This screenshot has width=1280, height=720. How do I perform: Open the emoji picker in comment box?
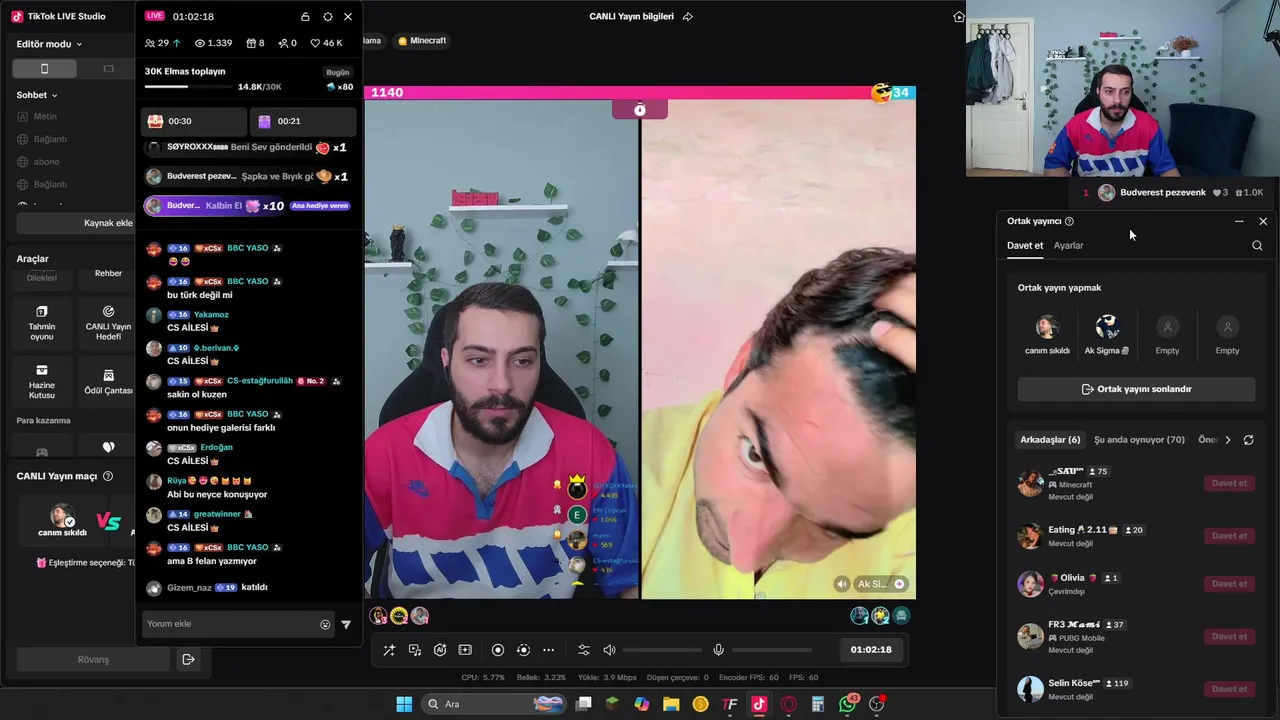[325, 624]
